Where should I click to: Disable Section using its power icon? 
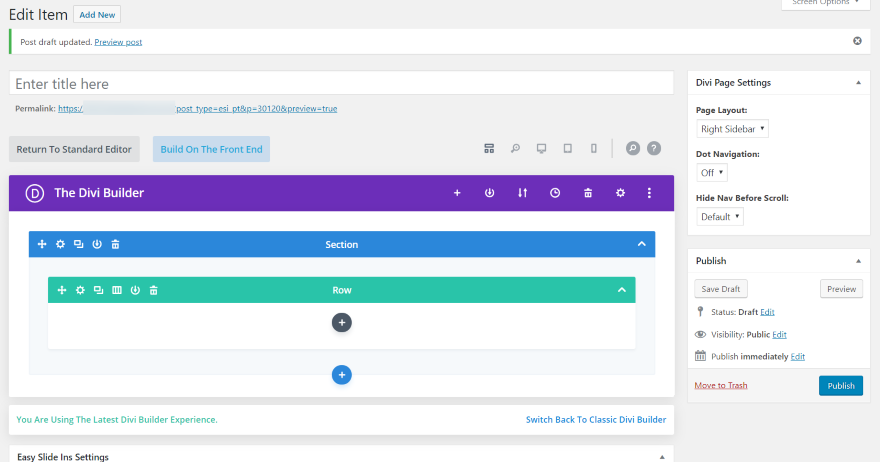coord(97,244)
